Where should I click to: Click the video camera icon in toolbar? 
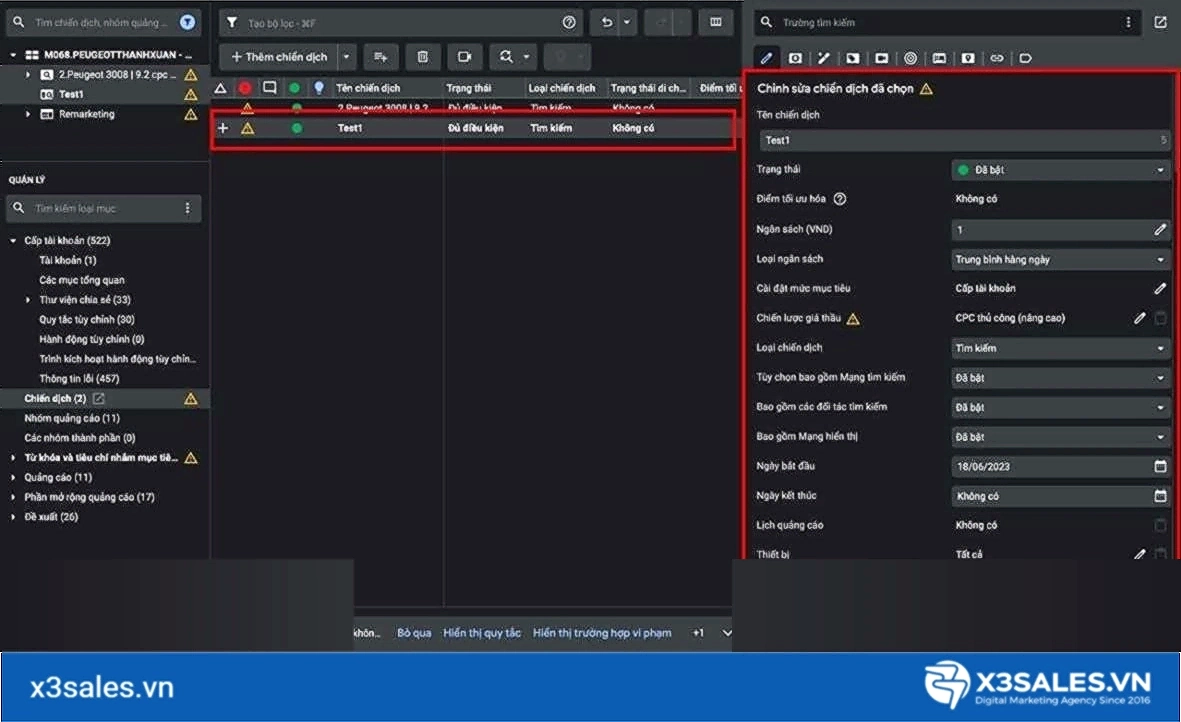(x=464, y=57)
